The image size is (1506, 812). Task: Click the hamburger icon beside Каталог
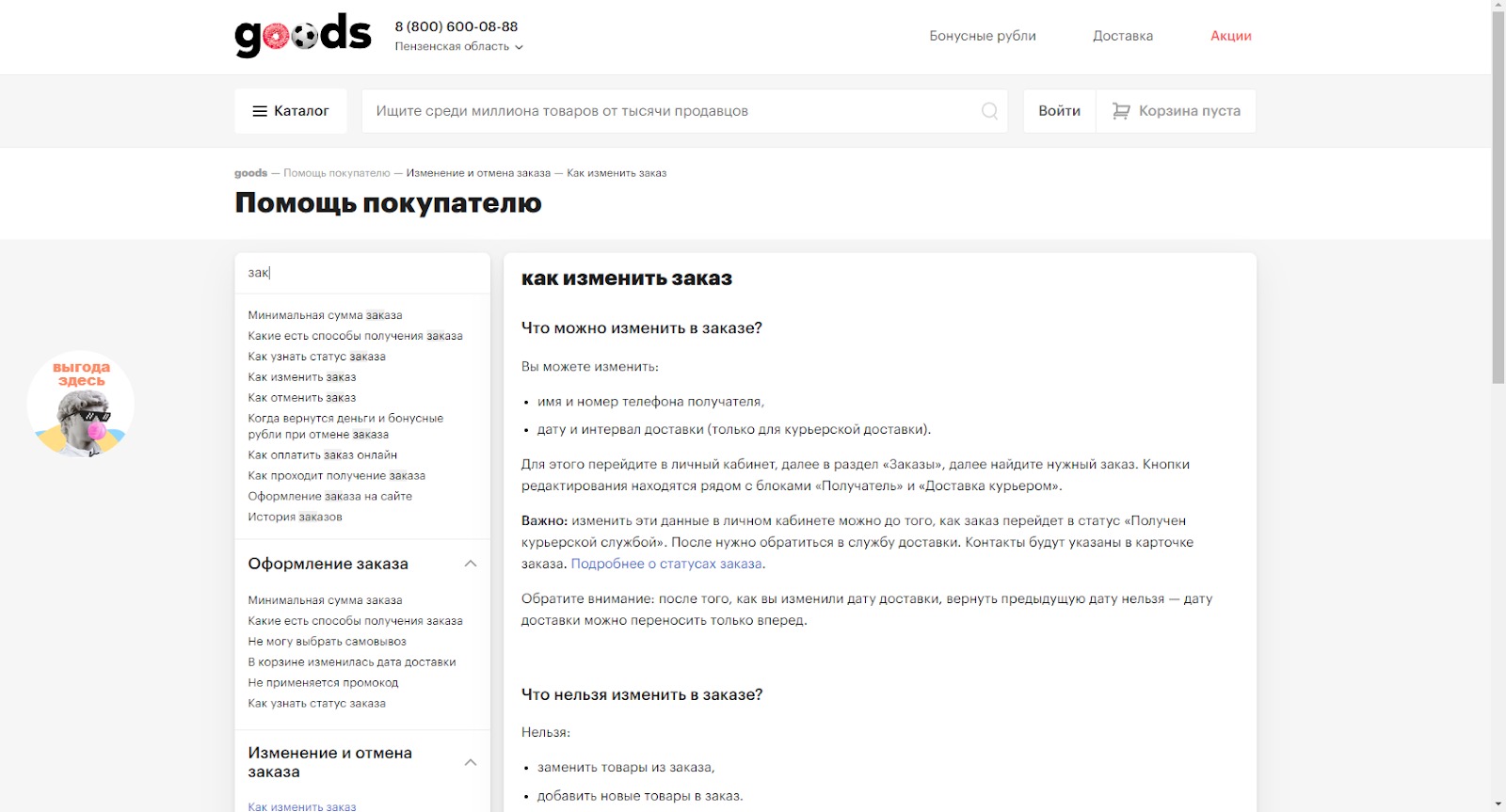point(260,111)
